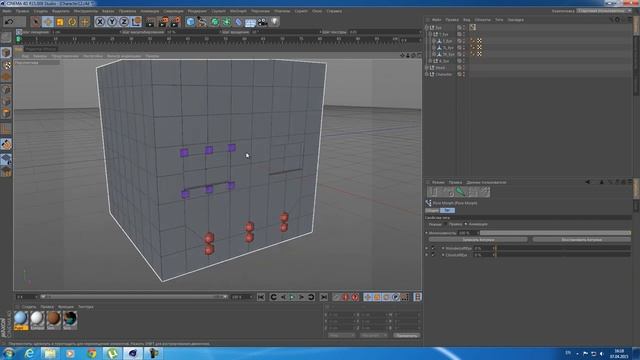
Task: Toggle visibility dots of Character object
Action: pos(464,74)
